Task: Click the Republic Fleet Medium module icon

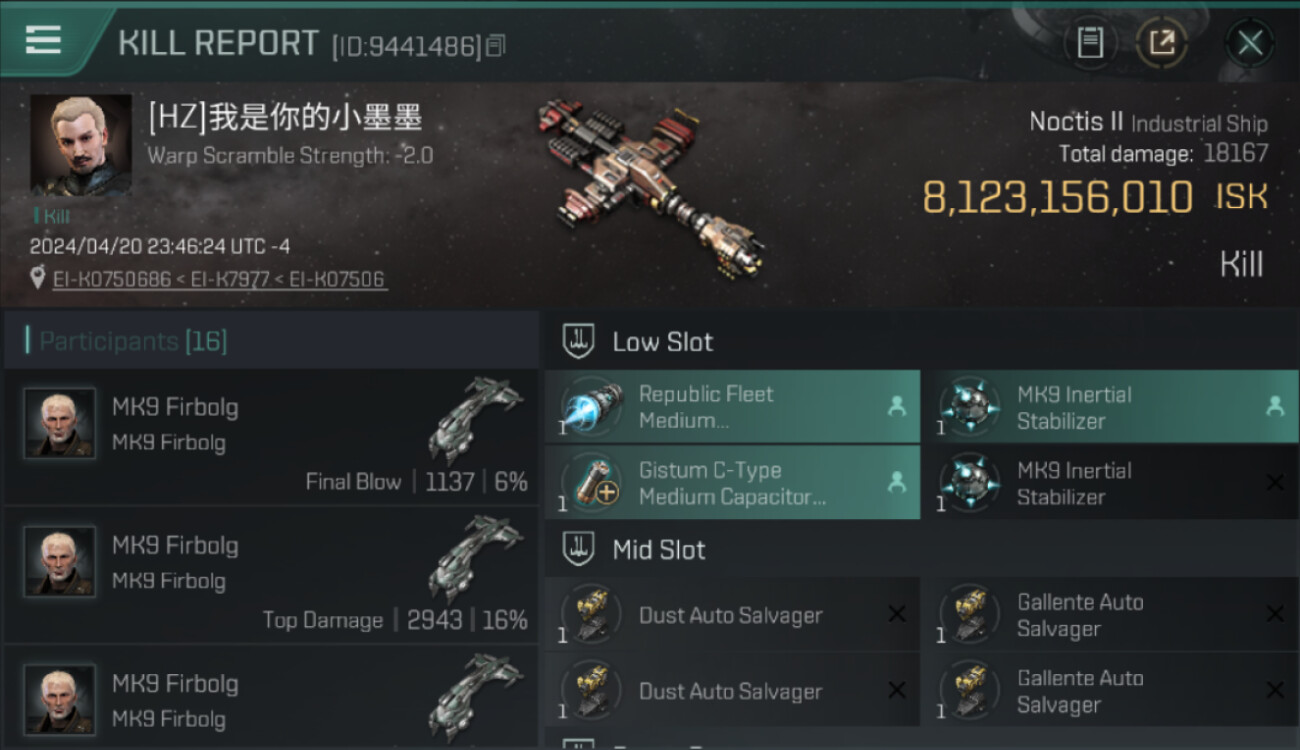Action: pos(590,408)
